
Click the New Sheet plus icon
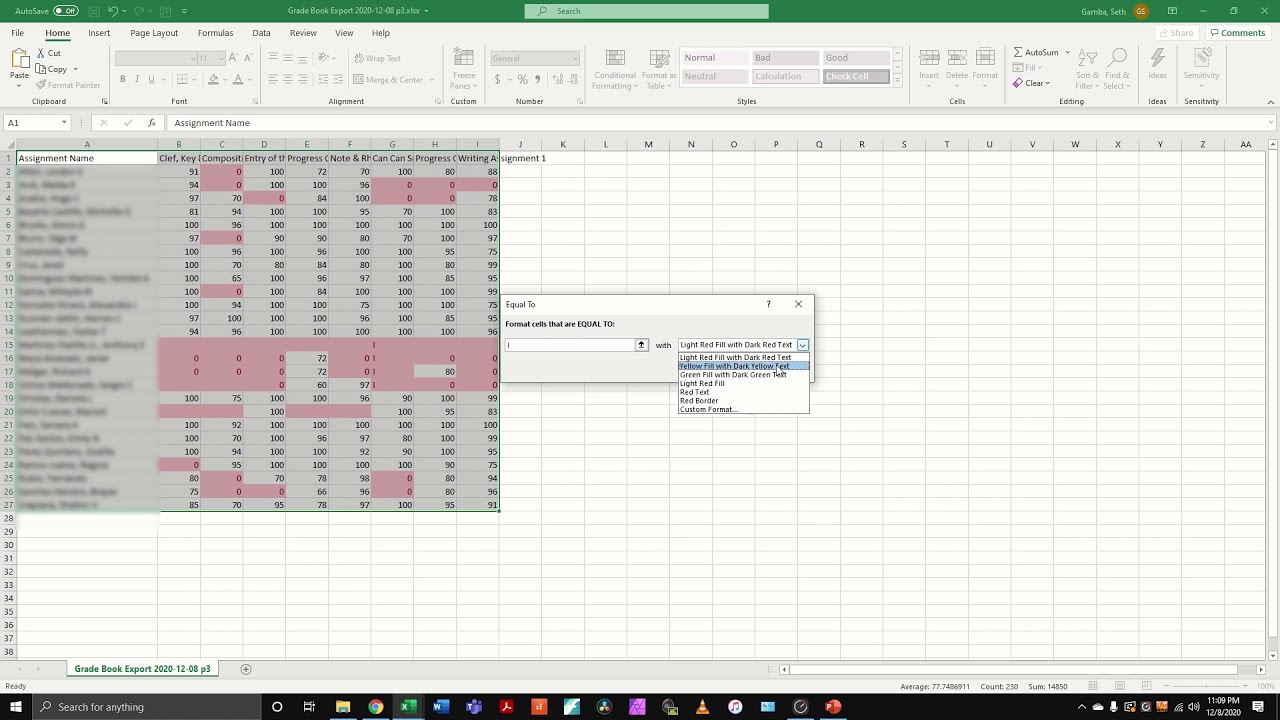pyautogui.click(x=246, y=669)
